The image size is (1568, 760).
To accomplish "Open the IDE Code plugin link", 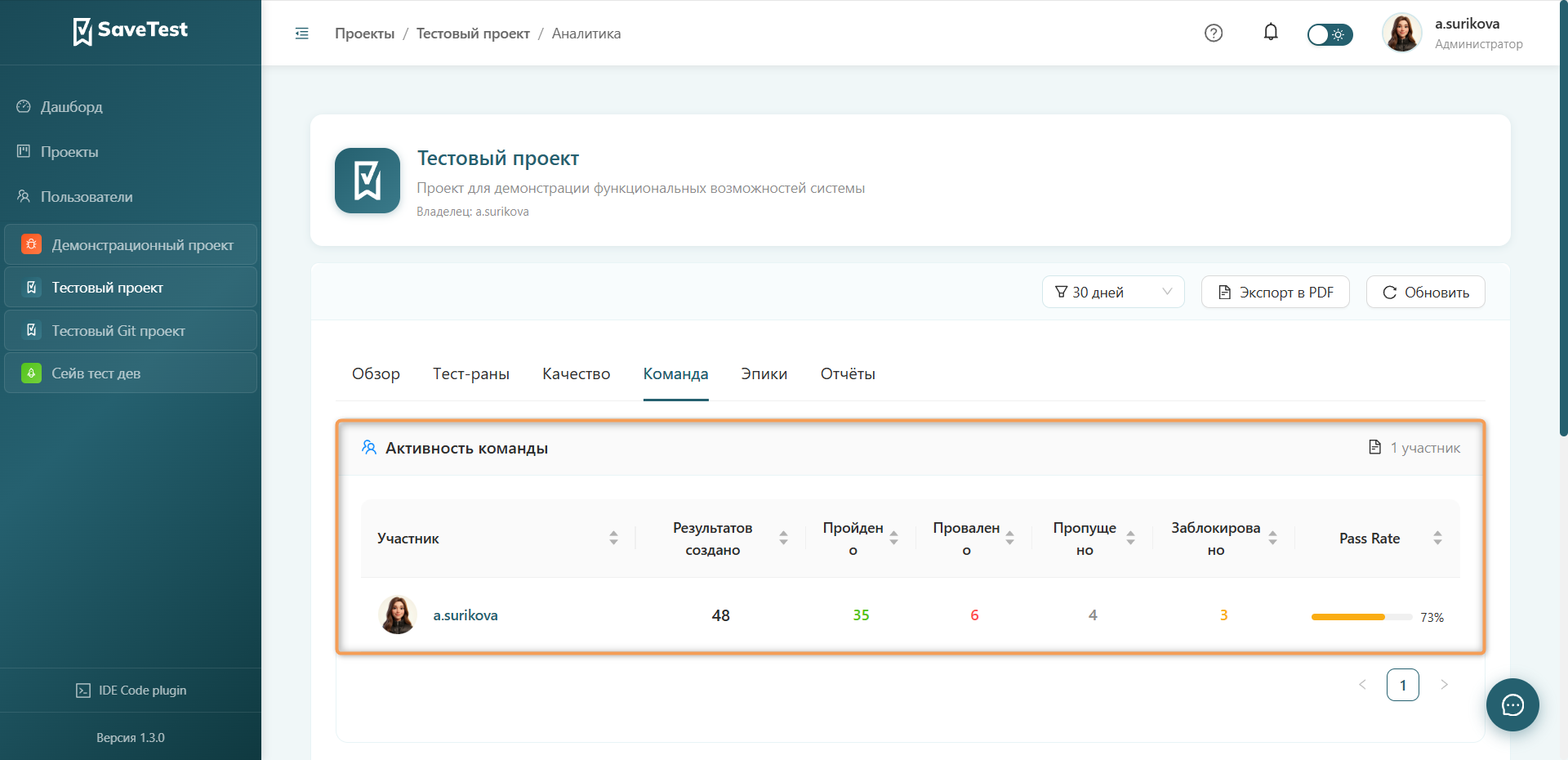I will (131, 691).
